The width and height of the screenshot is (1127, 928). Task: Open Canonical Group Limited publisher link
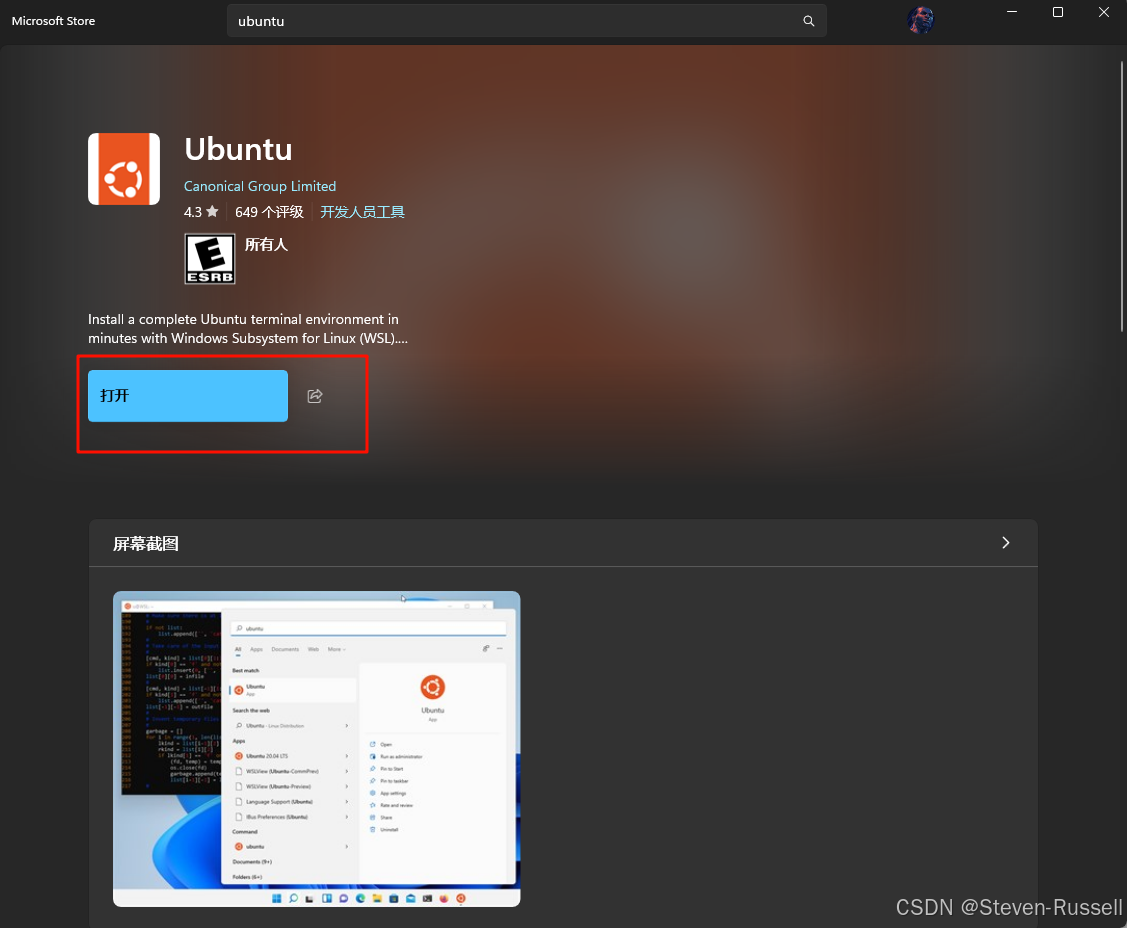click(x=259, y=186)
